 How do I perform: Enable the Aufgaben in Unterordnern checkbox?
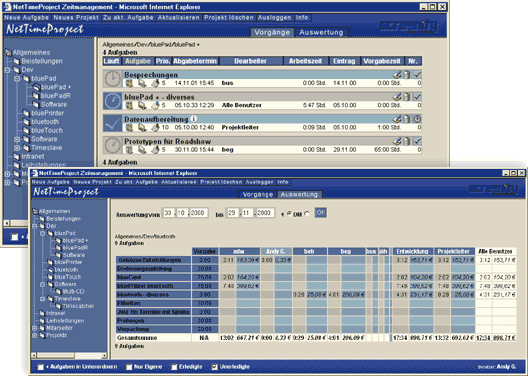[x=40, y=367]
